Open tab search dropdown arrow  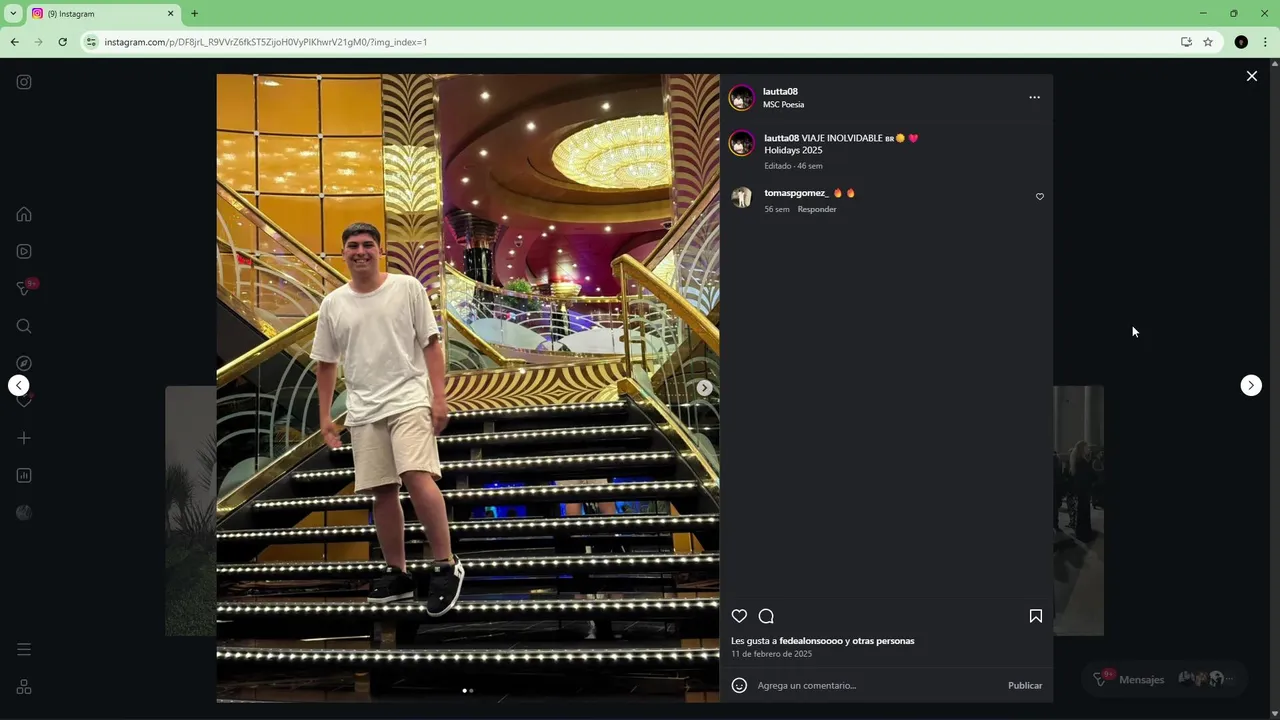(13, 14)
